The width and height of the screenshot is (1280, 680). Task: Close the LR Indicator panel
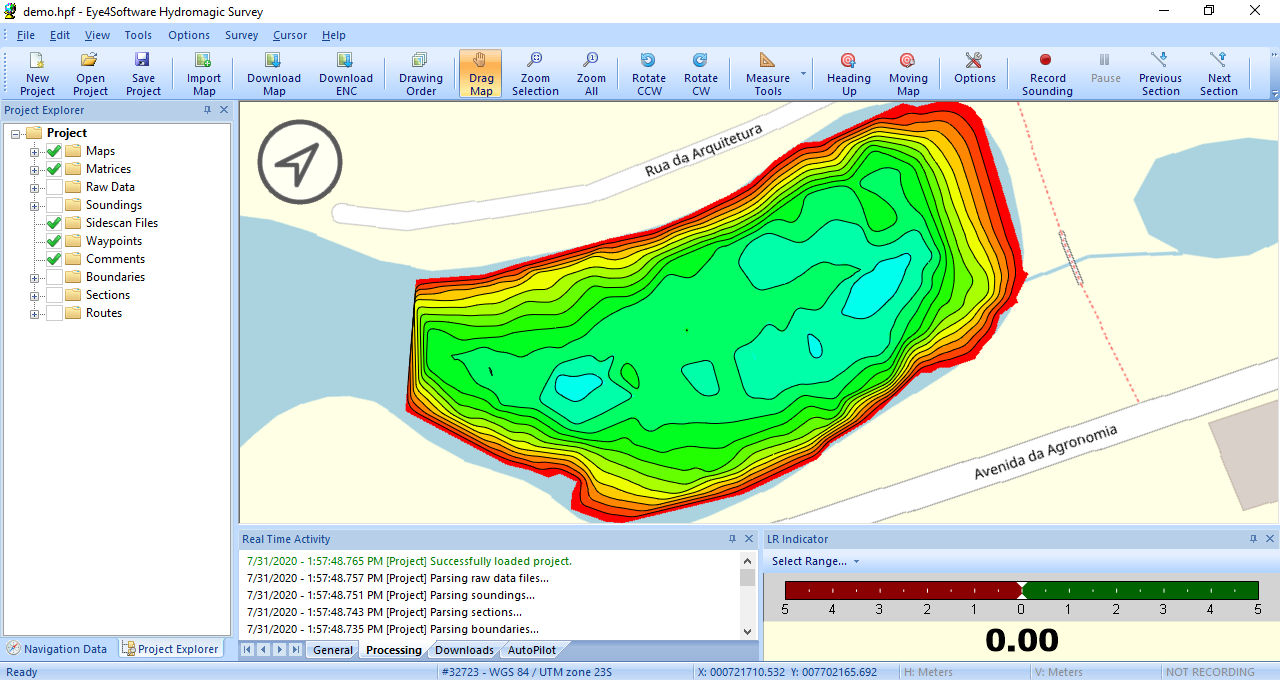(x=1270, y=539)
